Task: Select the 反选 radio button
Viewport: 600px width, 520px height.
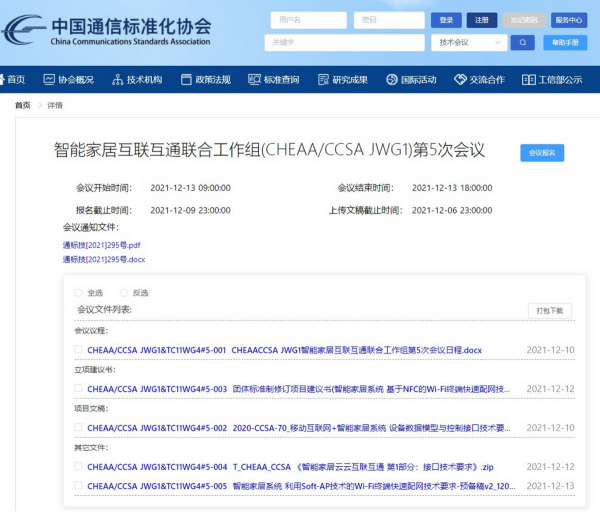Action: pos(124,293)
